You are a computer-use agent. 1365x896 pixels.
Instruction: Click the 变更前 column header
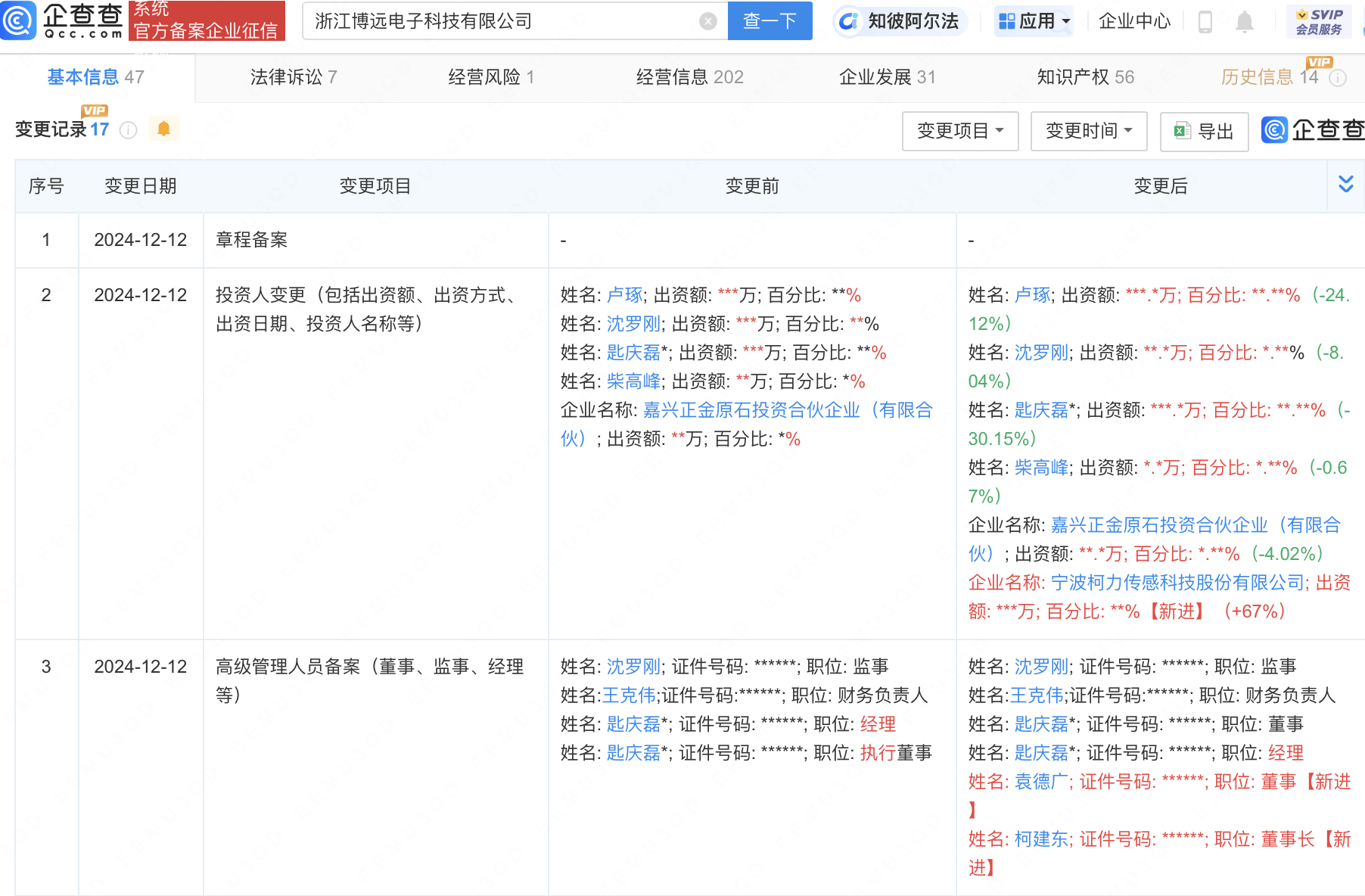(x=752, y=186)
